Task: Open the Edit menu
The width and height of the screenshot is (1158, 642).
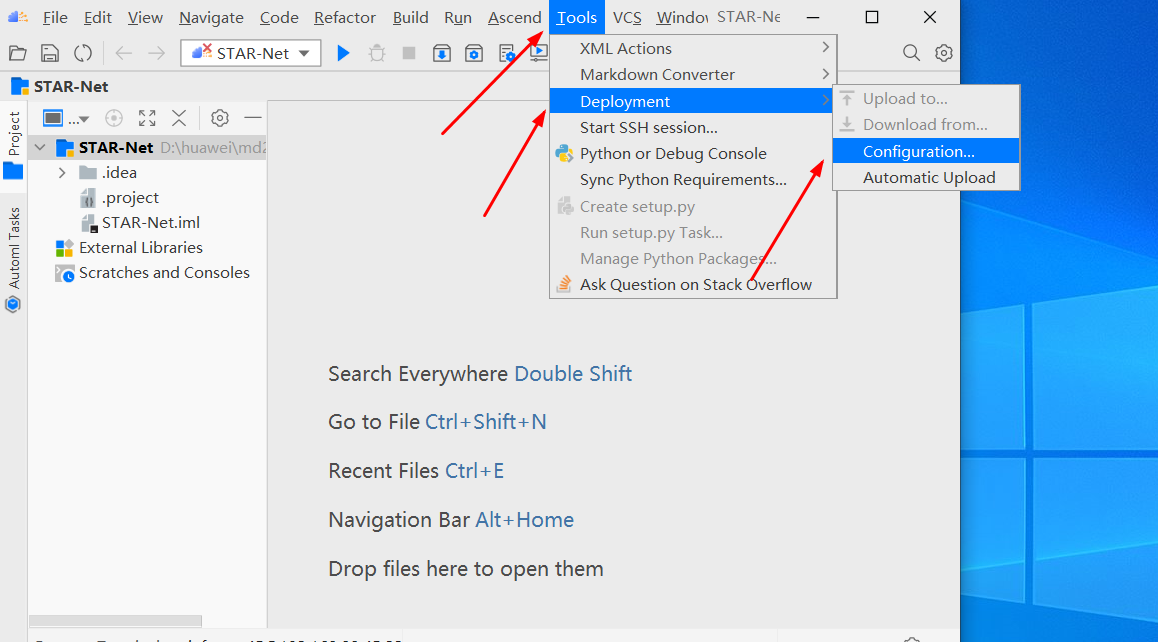Action: pos(97,17)
